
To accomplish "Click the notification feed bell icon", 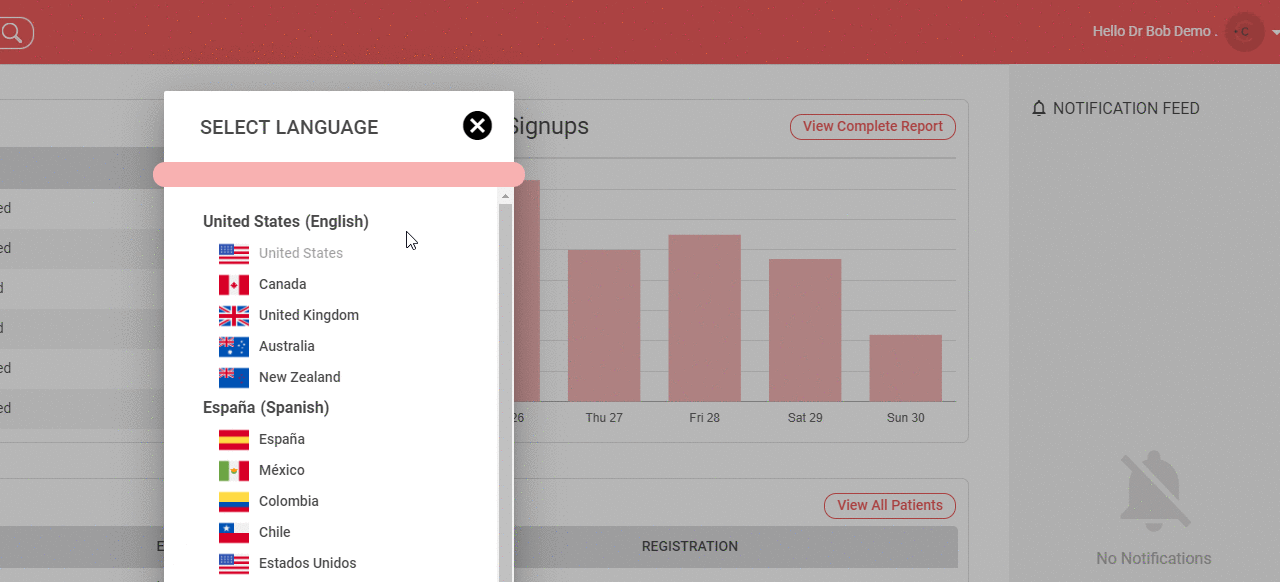I will (x=1038, y=109).
